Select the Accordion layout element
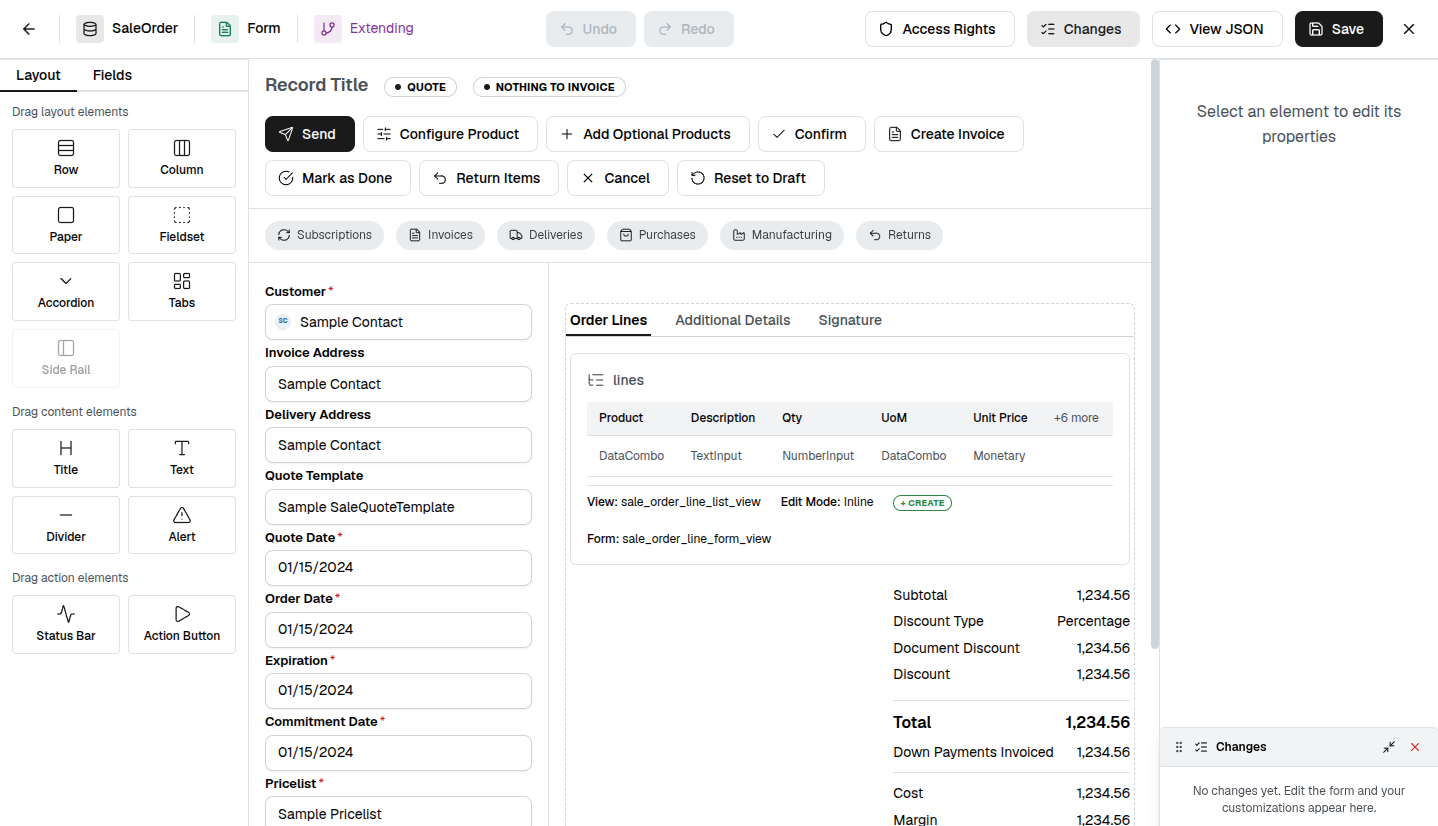1438x826 pixels. (x=66, y=291)
